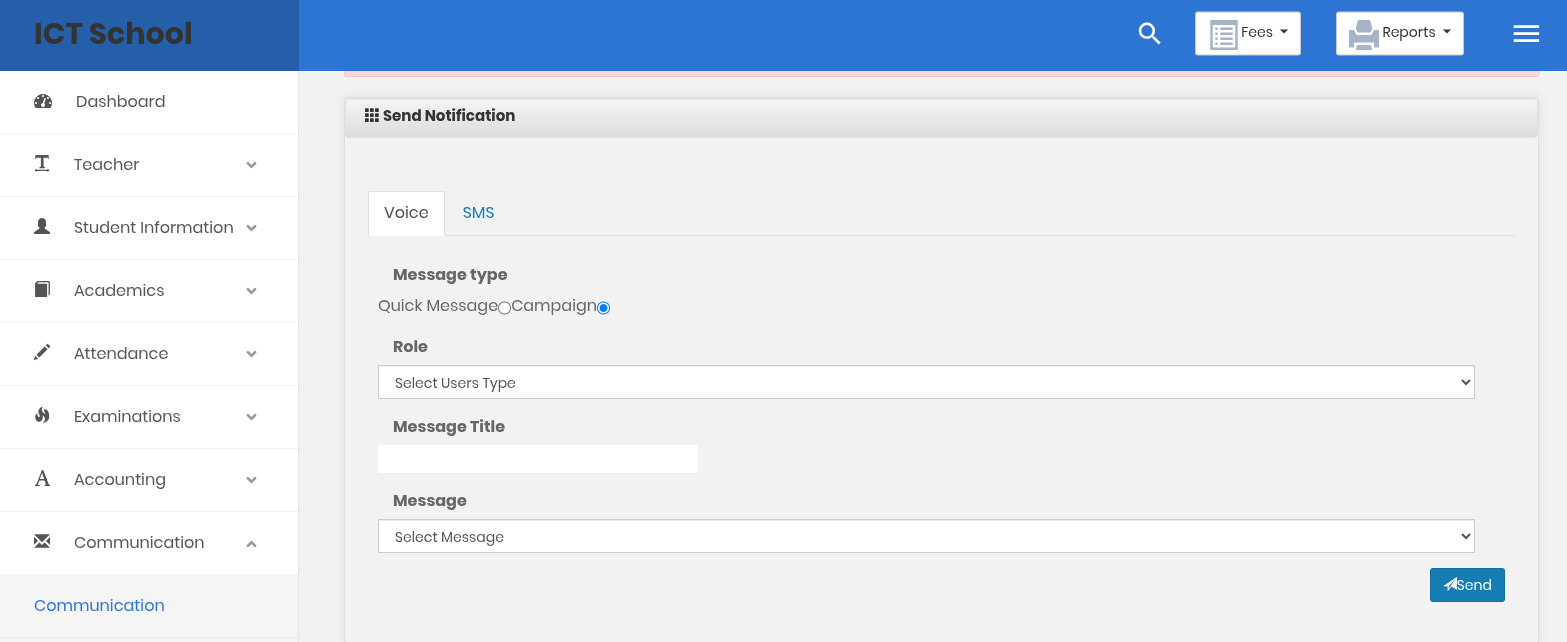Open the Communication submenu link
Viewport: 1567px width, 642px height.
[x=99, y=605]
